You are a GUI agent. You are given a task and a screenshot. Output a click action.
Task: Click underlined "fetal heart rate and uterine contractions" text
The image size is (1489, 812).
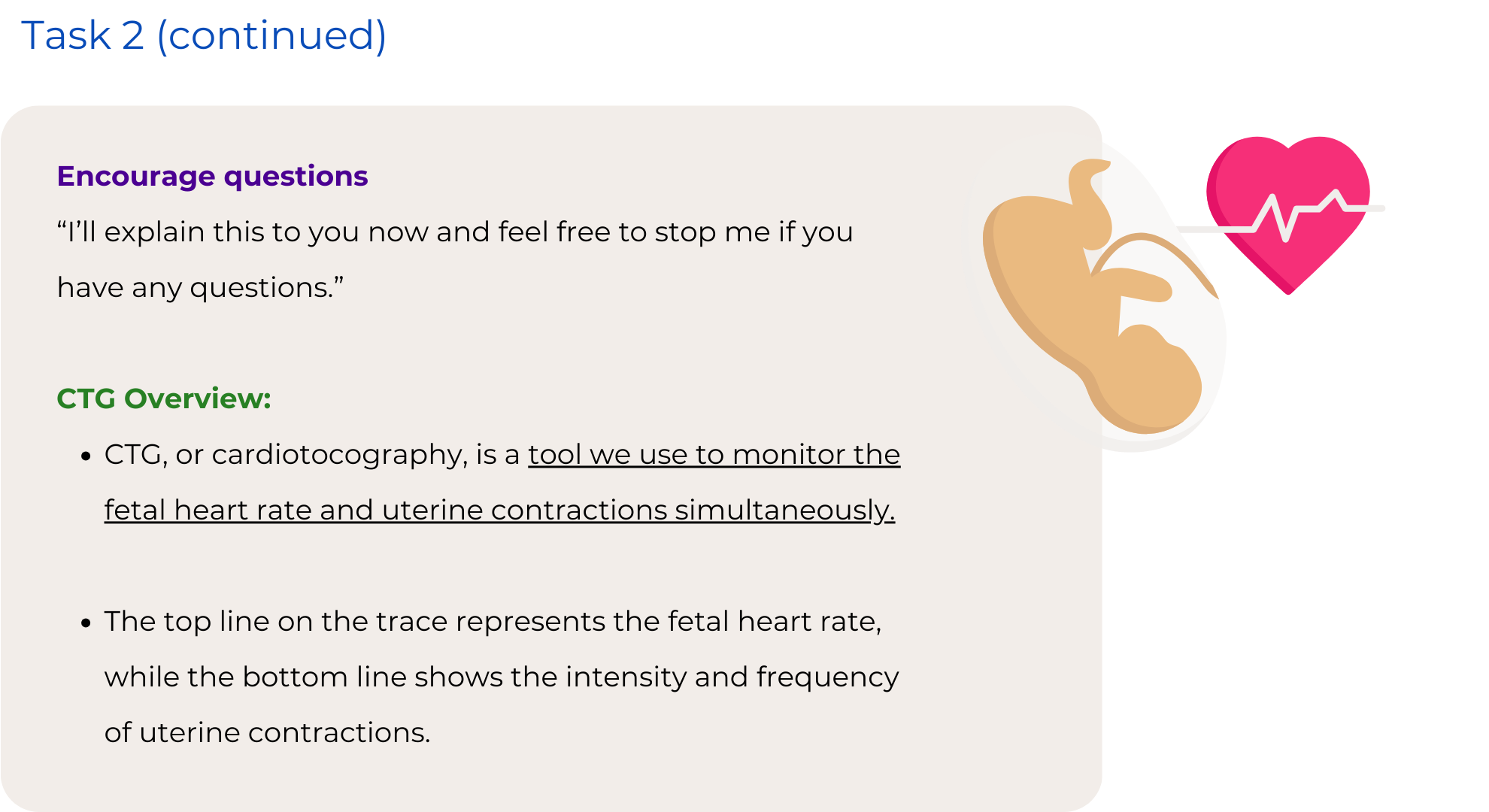tap(386, 511)
